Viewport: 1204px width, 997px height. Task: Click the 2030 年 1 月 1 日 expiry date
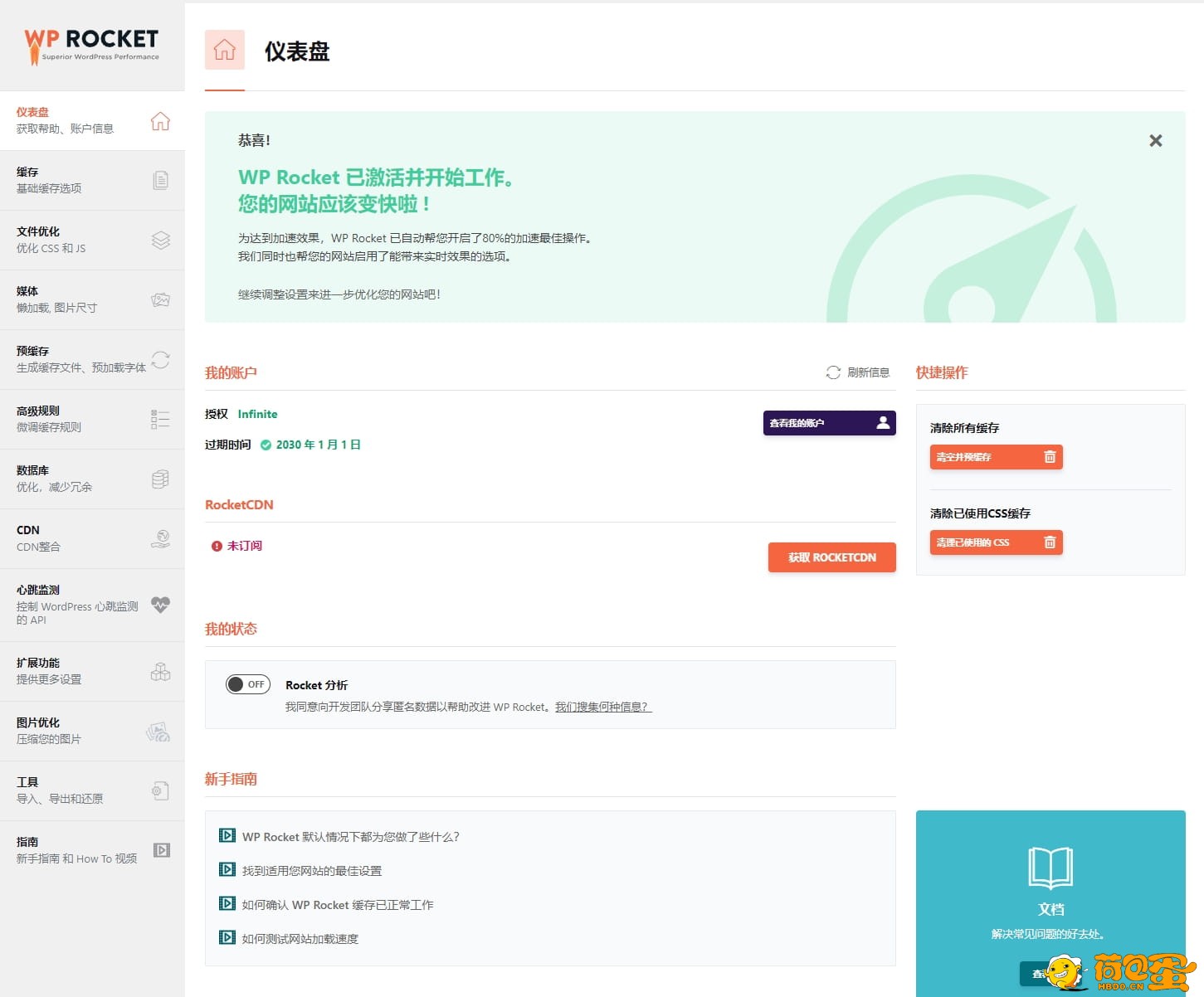pos(319,445)
